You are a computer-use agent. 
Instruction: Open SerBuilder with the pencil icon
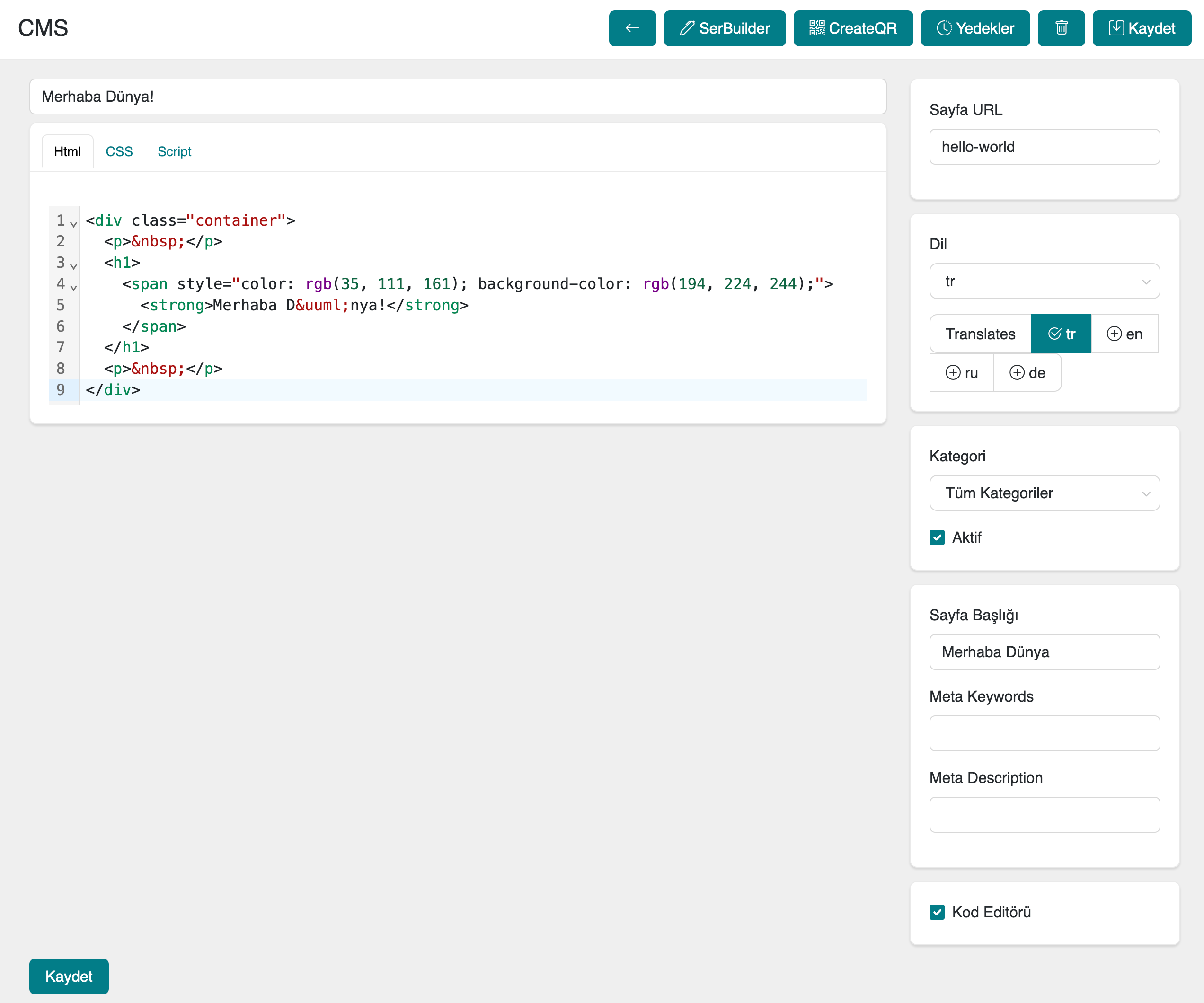(x=724, y=28)
